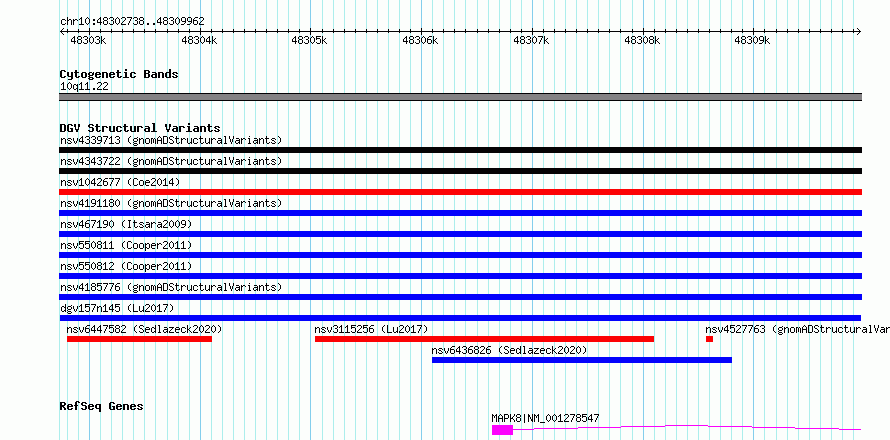Open the nsv4191180 (gnomADStructuralVariants) label

(171, 203)
